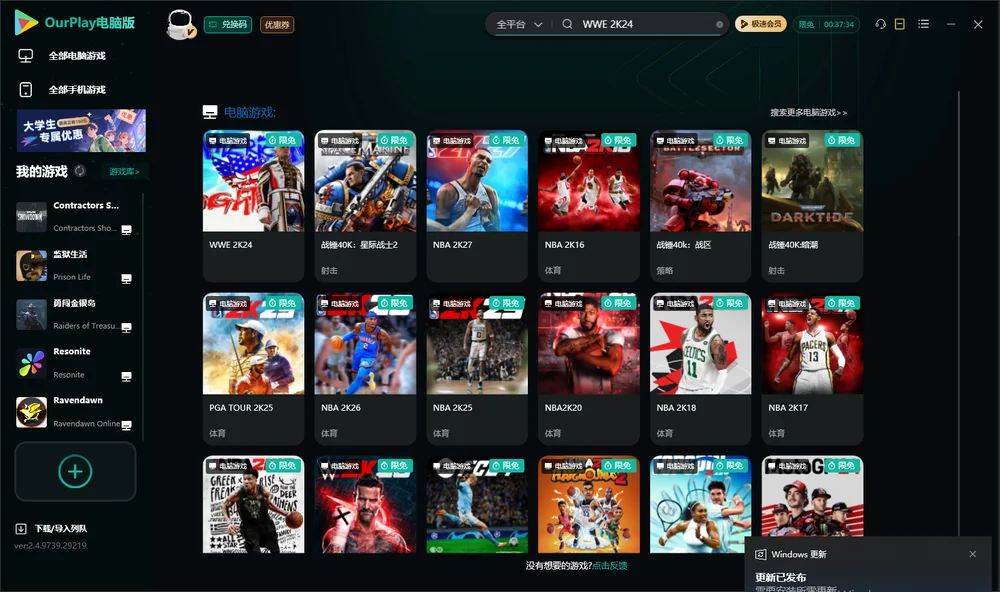Click the Windows 更新 notification icon
The image size is (1000, 592).
click(x=760, y=555)
